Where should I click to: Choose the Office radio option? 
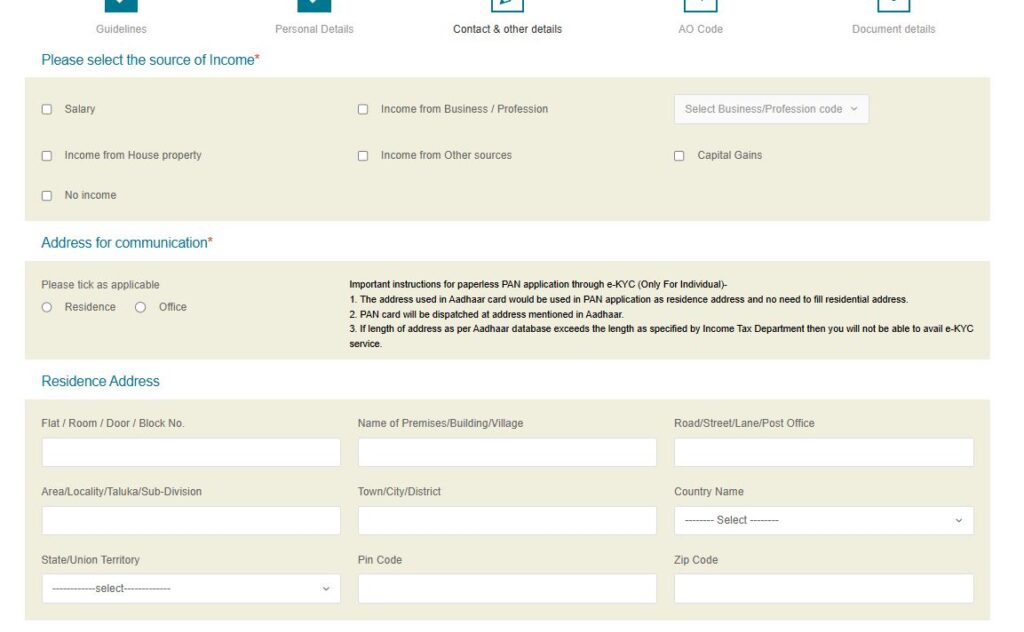[139, 307]
